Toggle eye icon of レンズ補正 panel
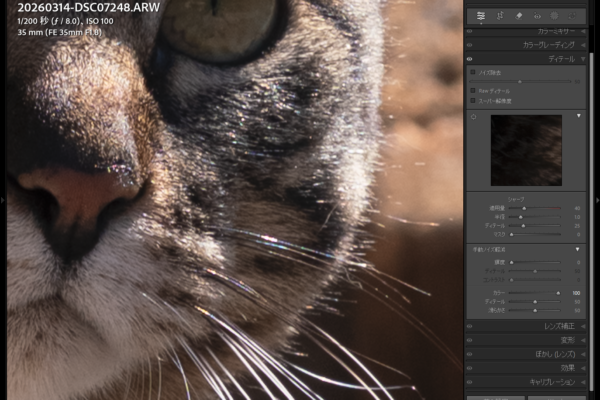Screen dimensions: 600x400 click(x=471, y=326)
